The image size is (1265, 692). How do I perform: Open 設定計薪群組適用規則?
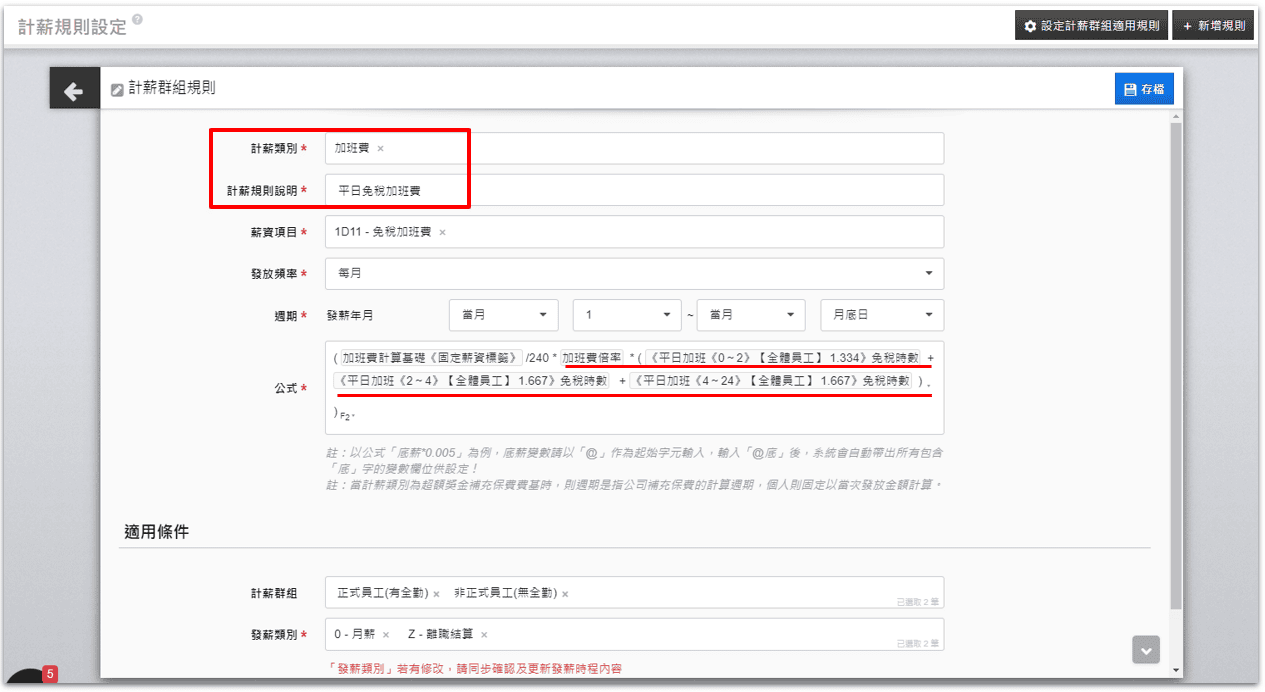1091,26
